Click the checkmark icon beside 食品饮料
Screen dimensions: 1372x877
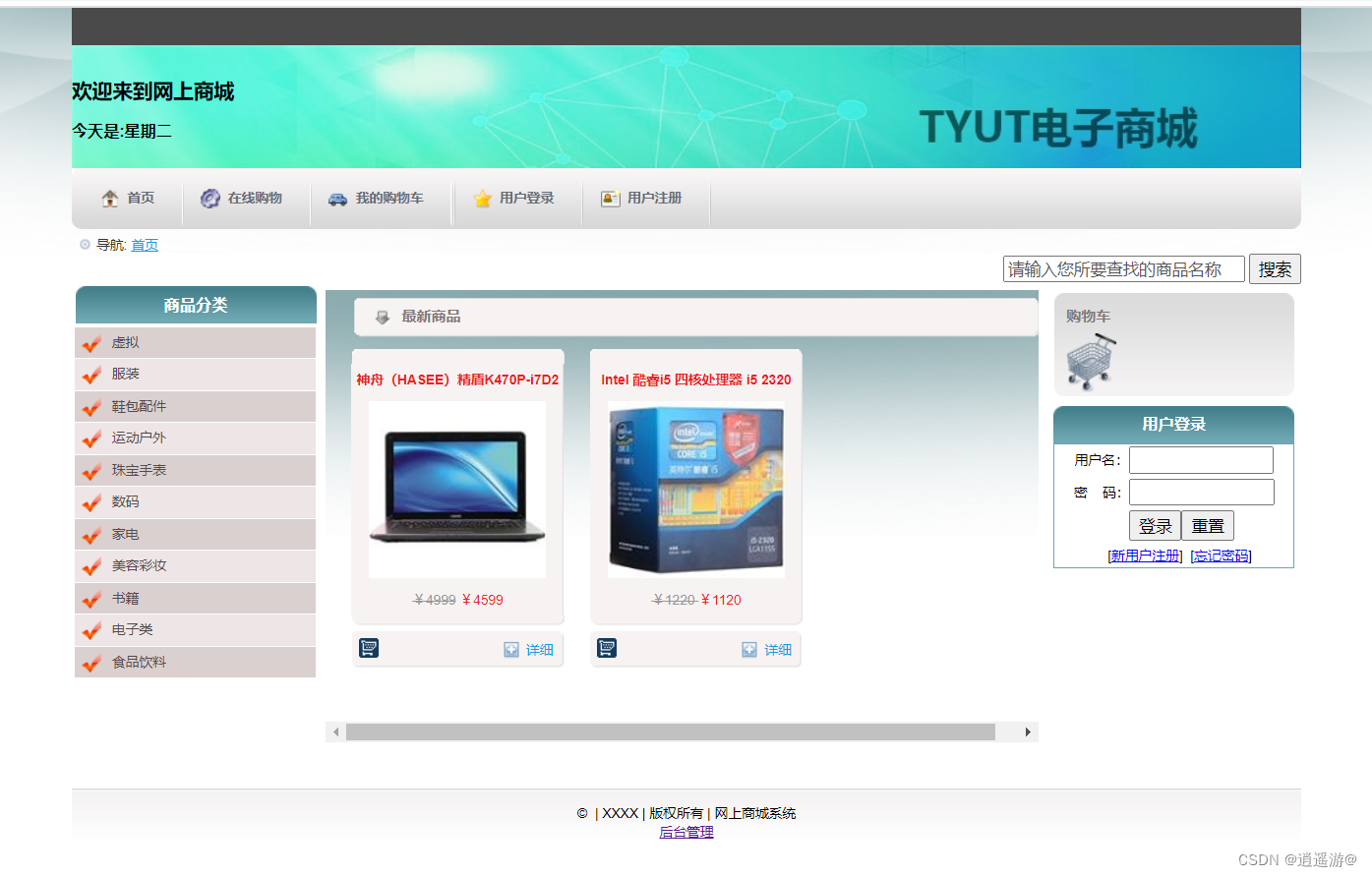coord(91,663)
